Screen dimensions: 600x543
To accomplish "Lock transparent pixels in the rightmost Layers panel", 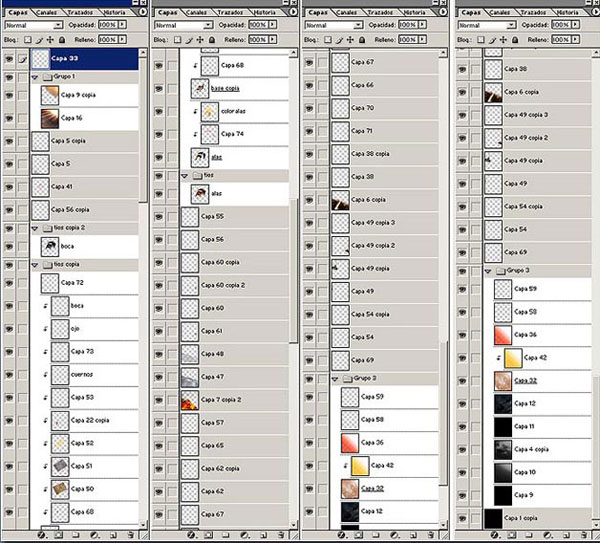I will coord(481,40).
